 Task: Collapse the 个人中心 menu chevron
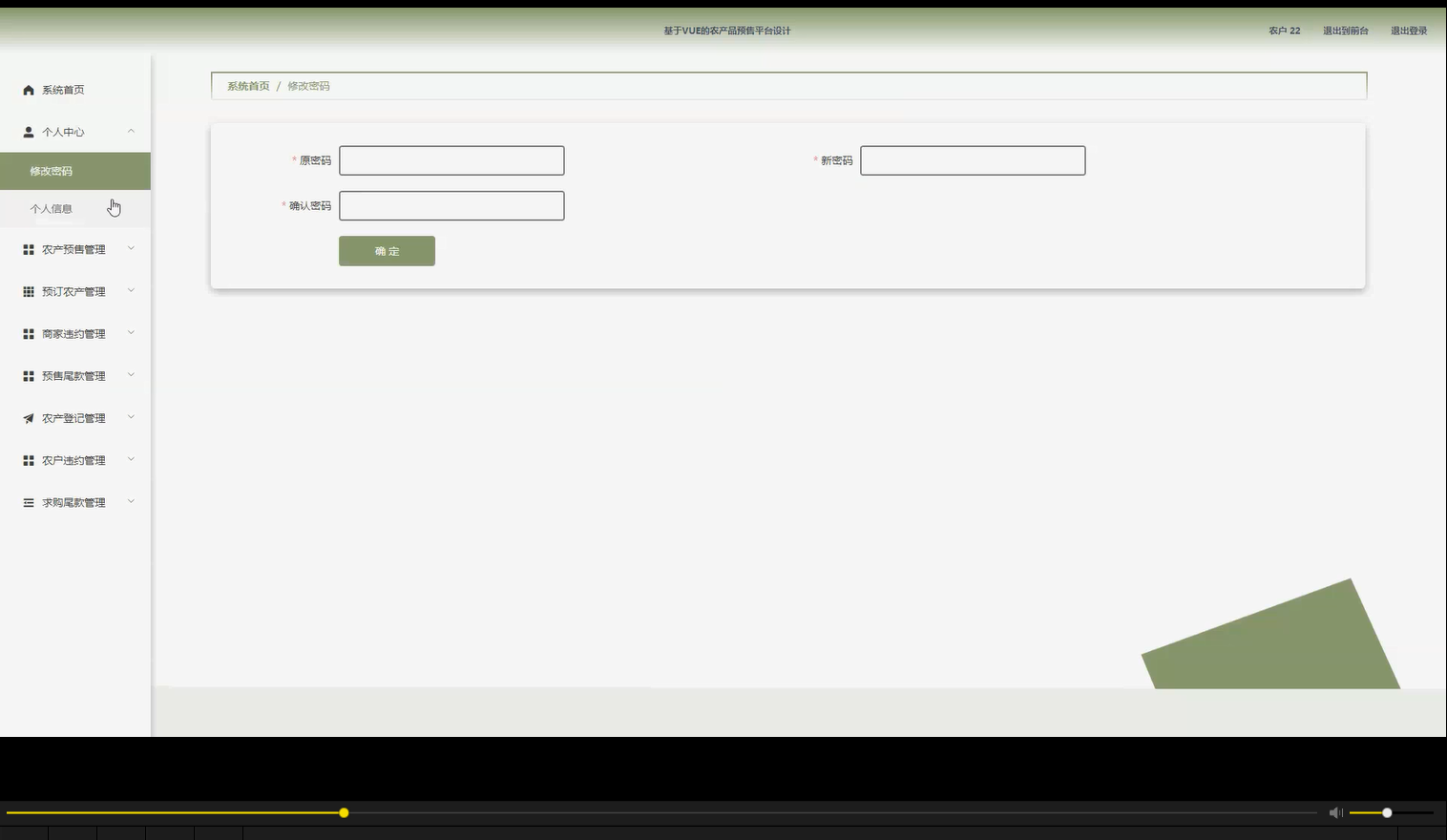pos(131,131)
